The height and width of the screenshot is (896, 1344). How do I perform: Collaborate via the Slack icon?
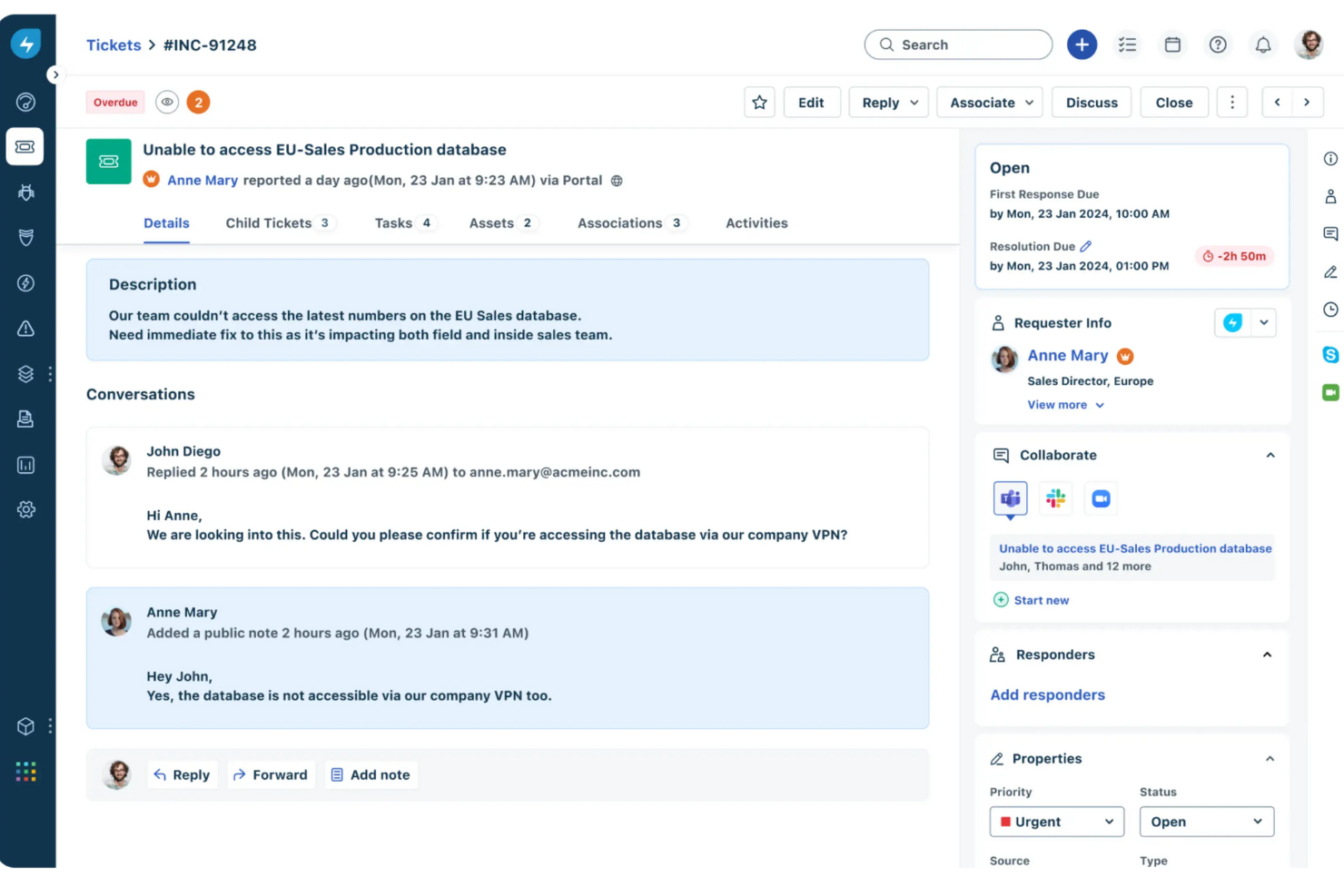(x=1055, y=497)
